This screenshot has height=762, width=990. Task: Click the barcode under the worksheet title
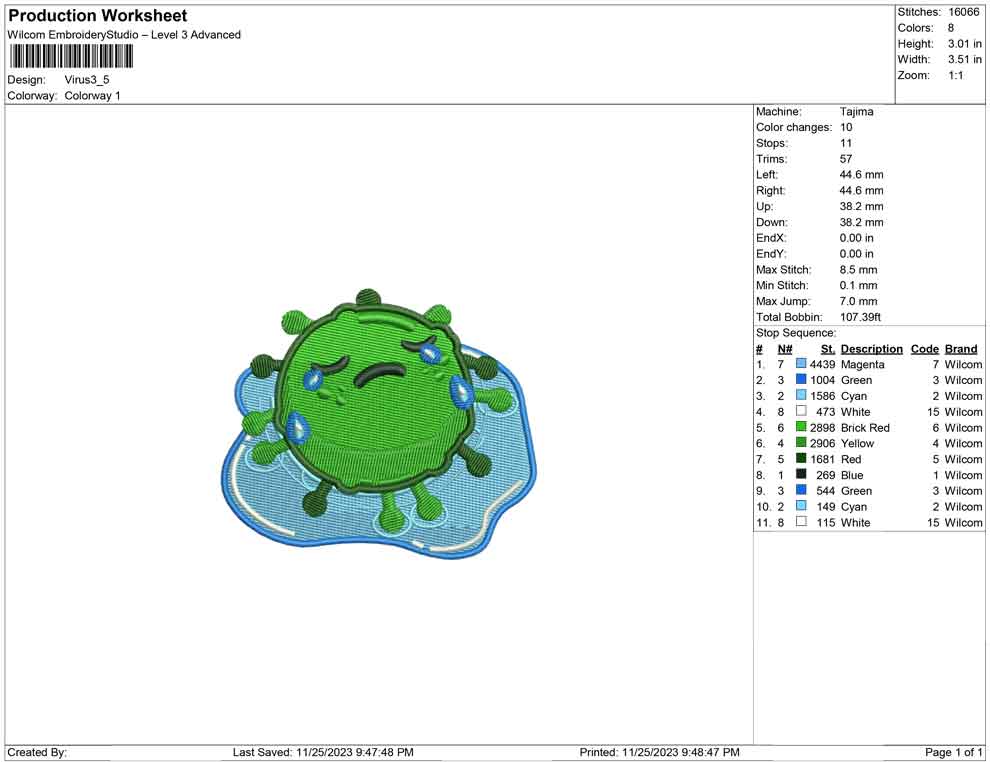pyautogui.click(x=71, y=57)
